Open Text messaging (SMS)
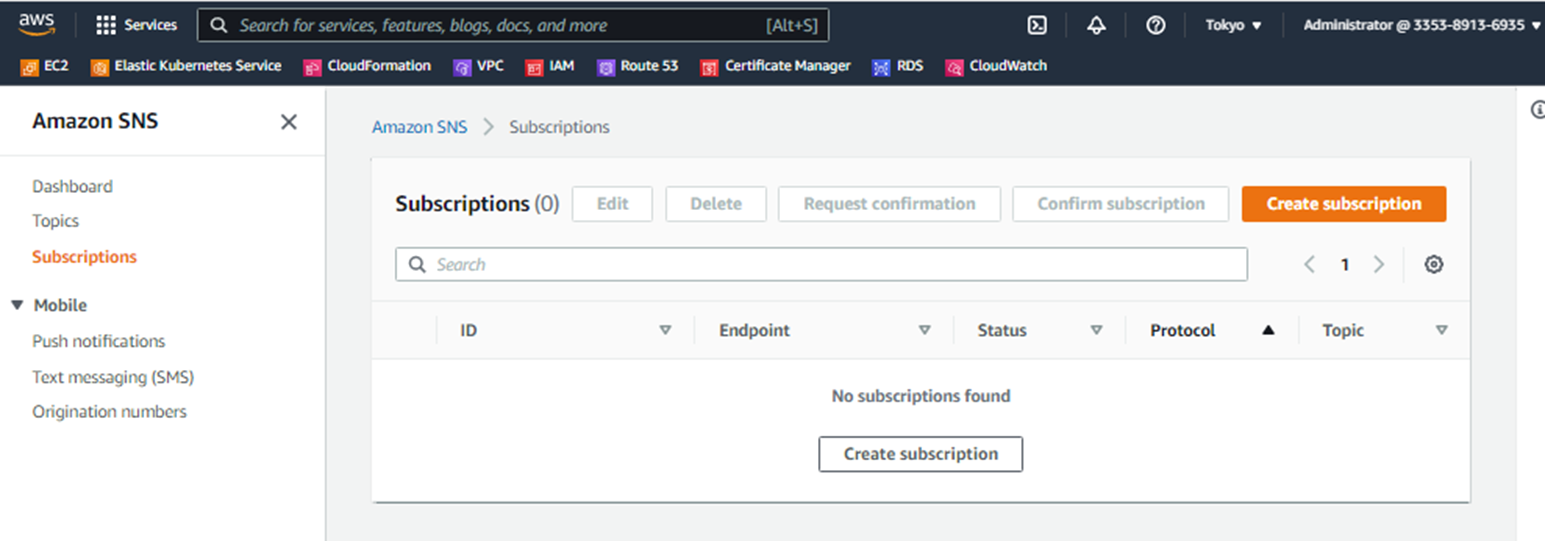 pyautogui.click(x=113, y=378)
